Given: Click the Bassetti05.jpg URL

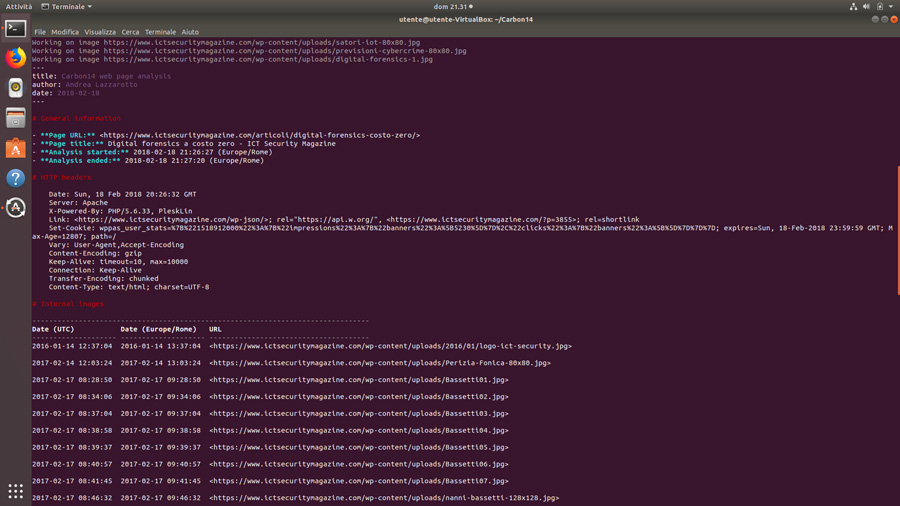Looking at the screenshot, I should coord(359,447).
